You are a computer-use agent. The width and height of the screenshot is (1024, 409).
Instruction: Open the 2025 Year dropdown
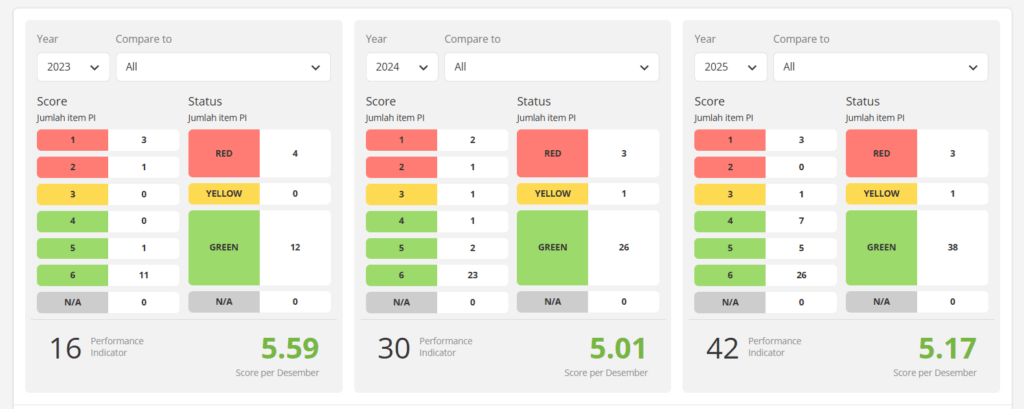(730, 67)
